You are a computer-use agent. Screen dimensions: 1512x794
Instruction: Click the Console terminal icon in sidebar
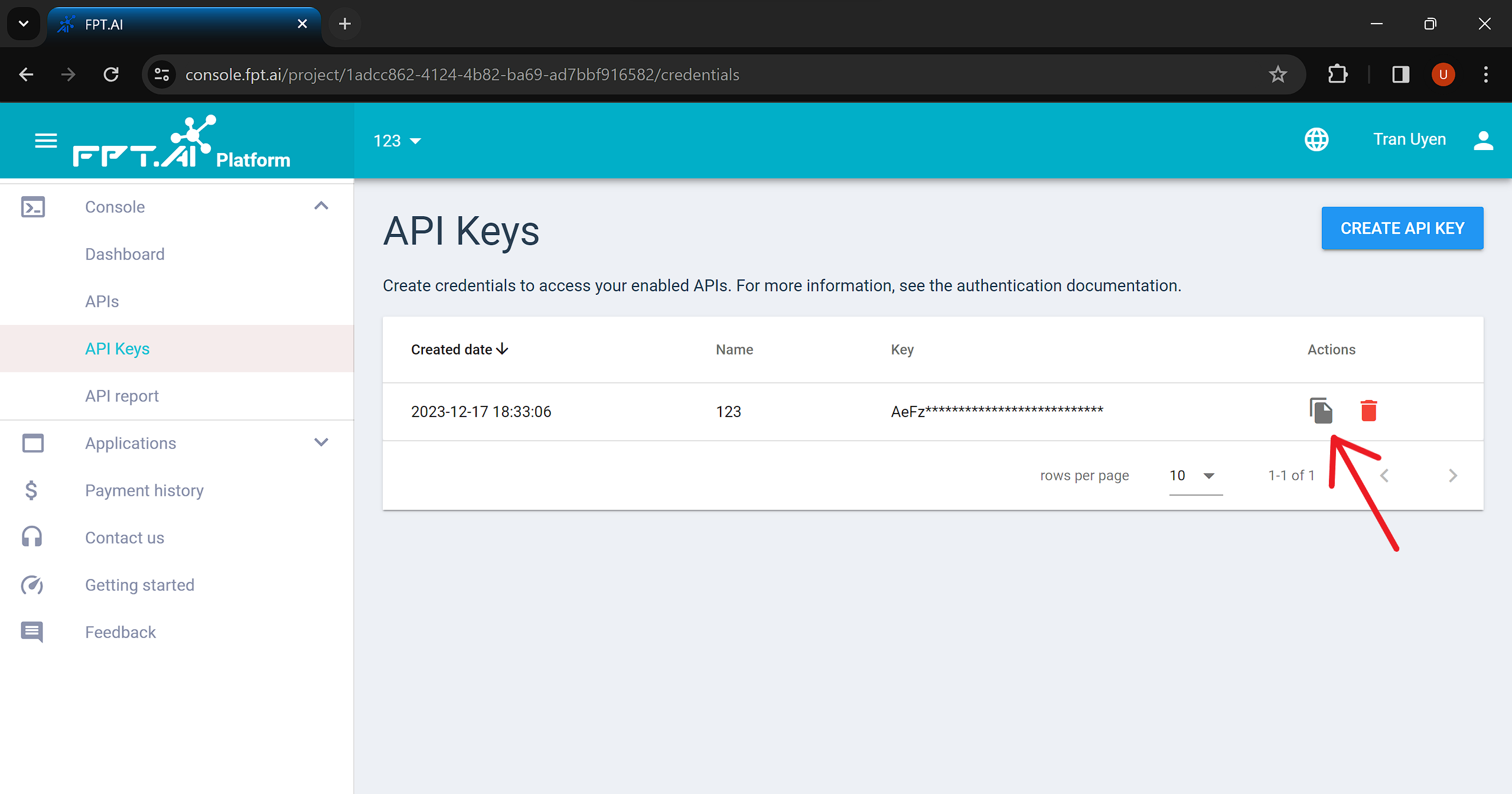[32, 207]
